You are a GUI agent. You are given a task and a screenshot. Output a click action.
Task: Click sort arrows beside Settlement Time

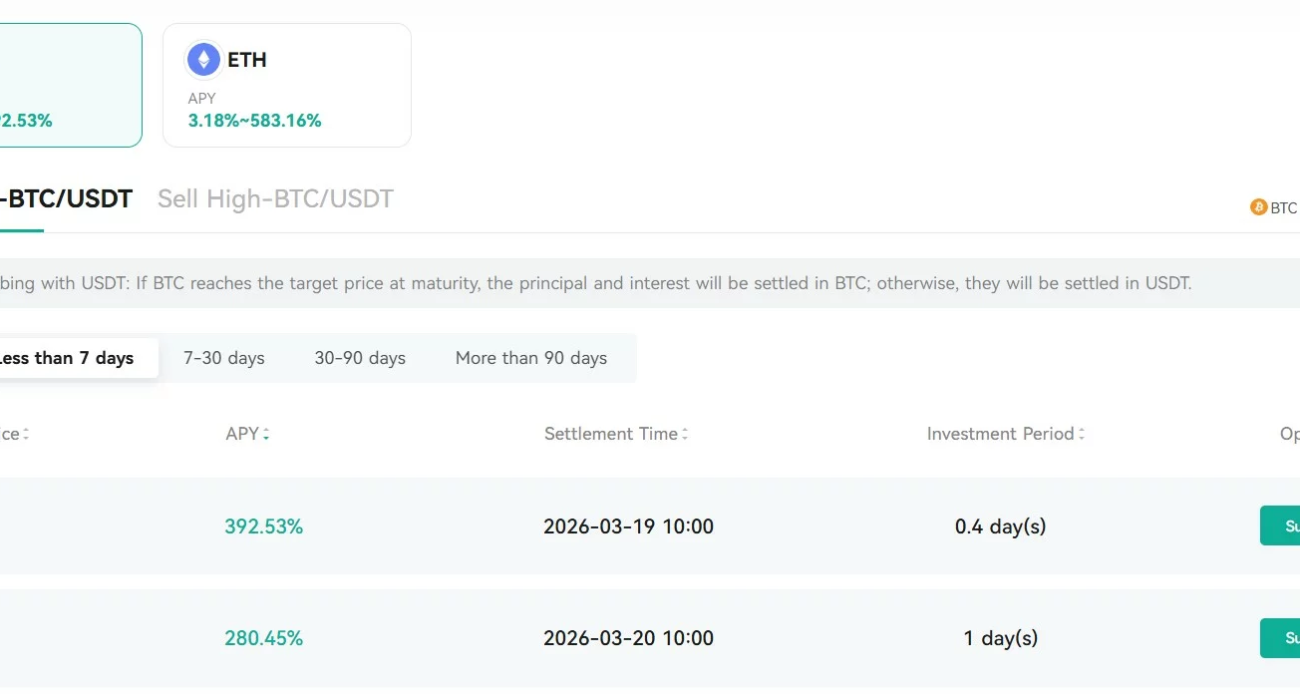[685, 434]
